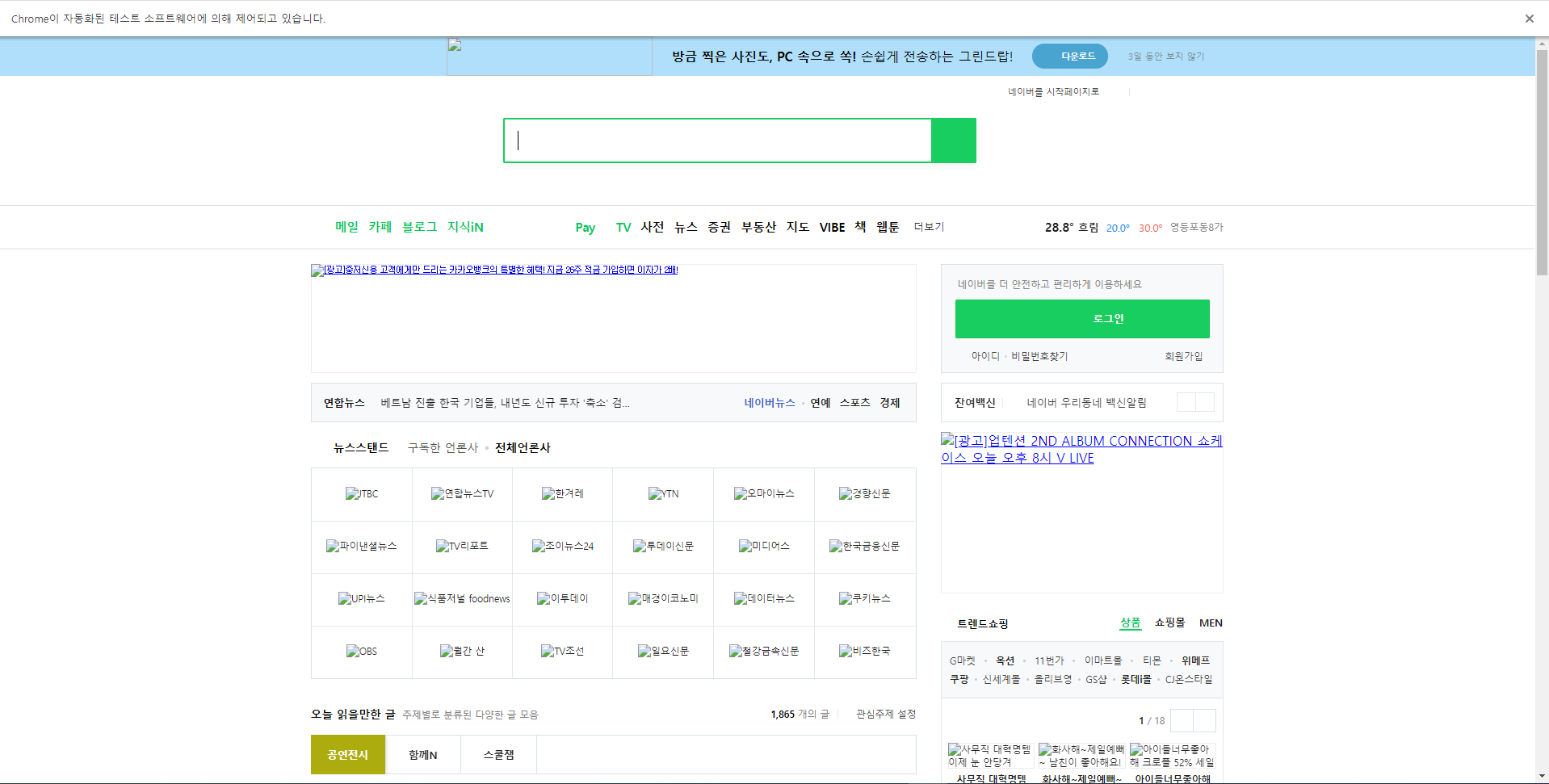1549x784 pixels.
Task: Click the 로그인 button
Action: [1082, 319]
